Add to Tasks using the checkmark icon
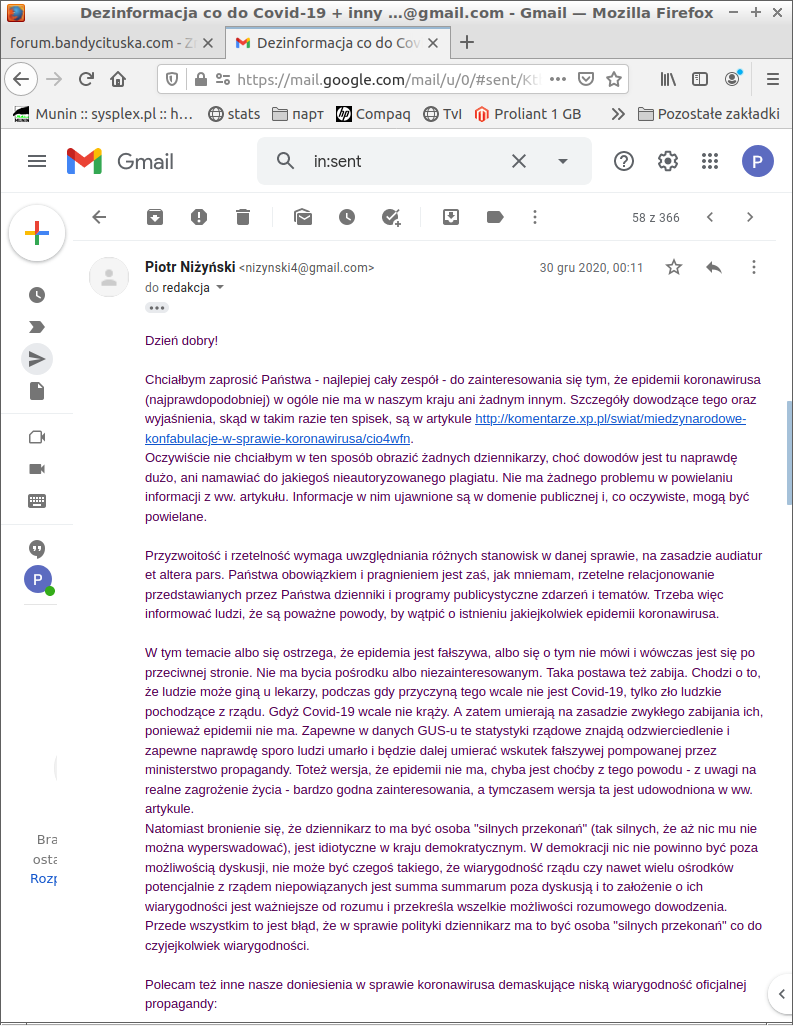 pyautogui.click(x=391, y=217)
